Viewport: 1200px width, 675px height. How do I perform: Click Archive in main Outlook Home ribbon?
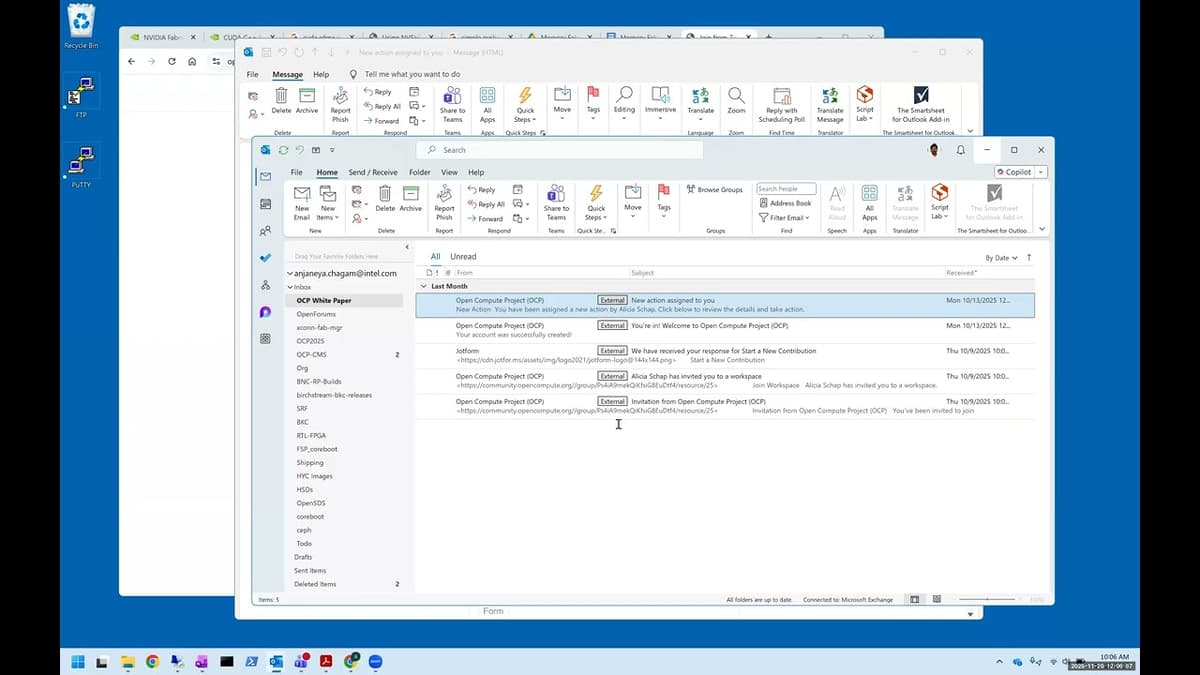[411, 198]
